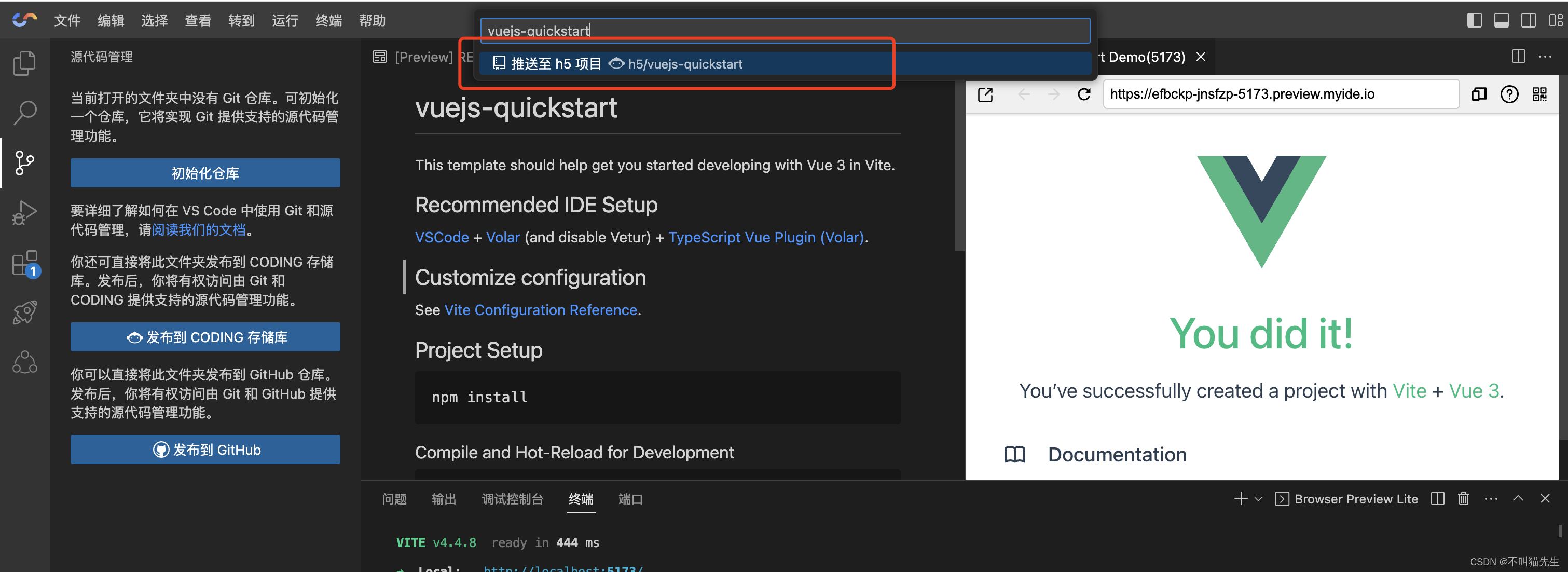Open the Search icon in activity bar
The image size is (1568, 572).
[x=24, y=113]
